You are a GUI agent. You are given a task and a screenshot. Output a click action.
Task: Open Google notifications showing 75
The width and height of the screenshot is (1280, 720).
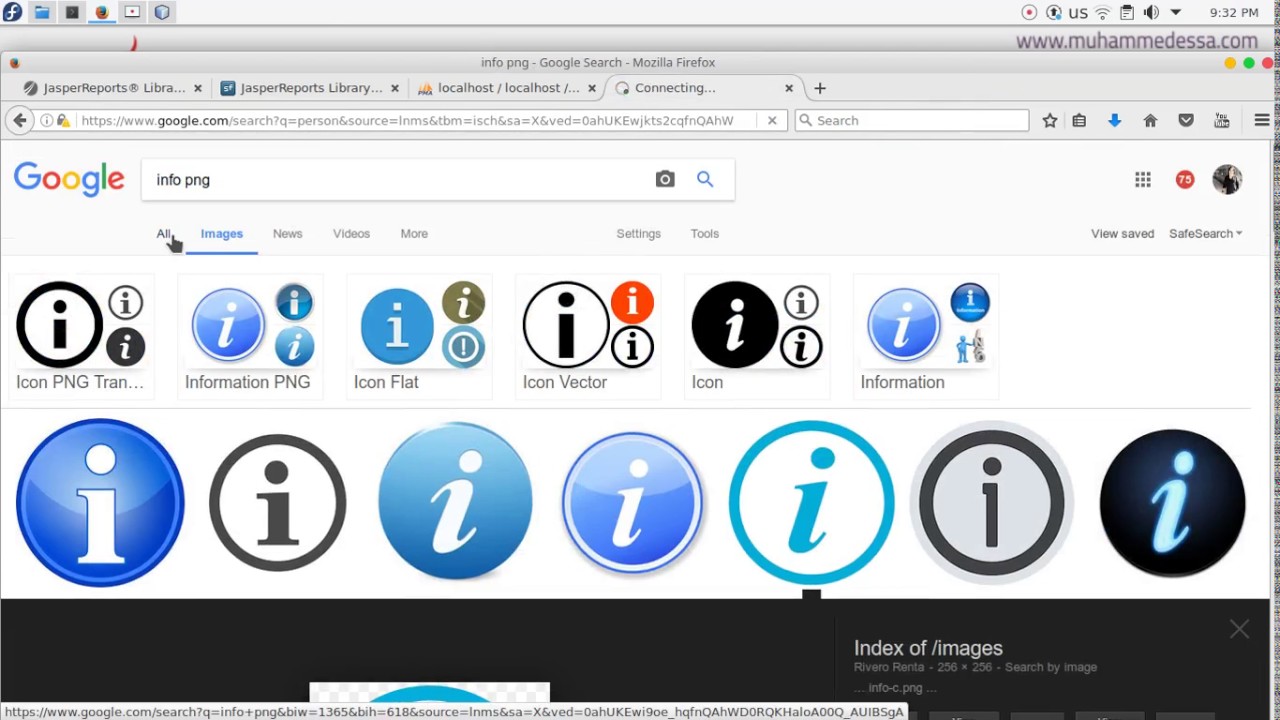click(x=1185, y=179)
